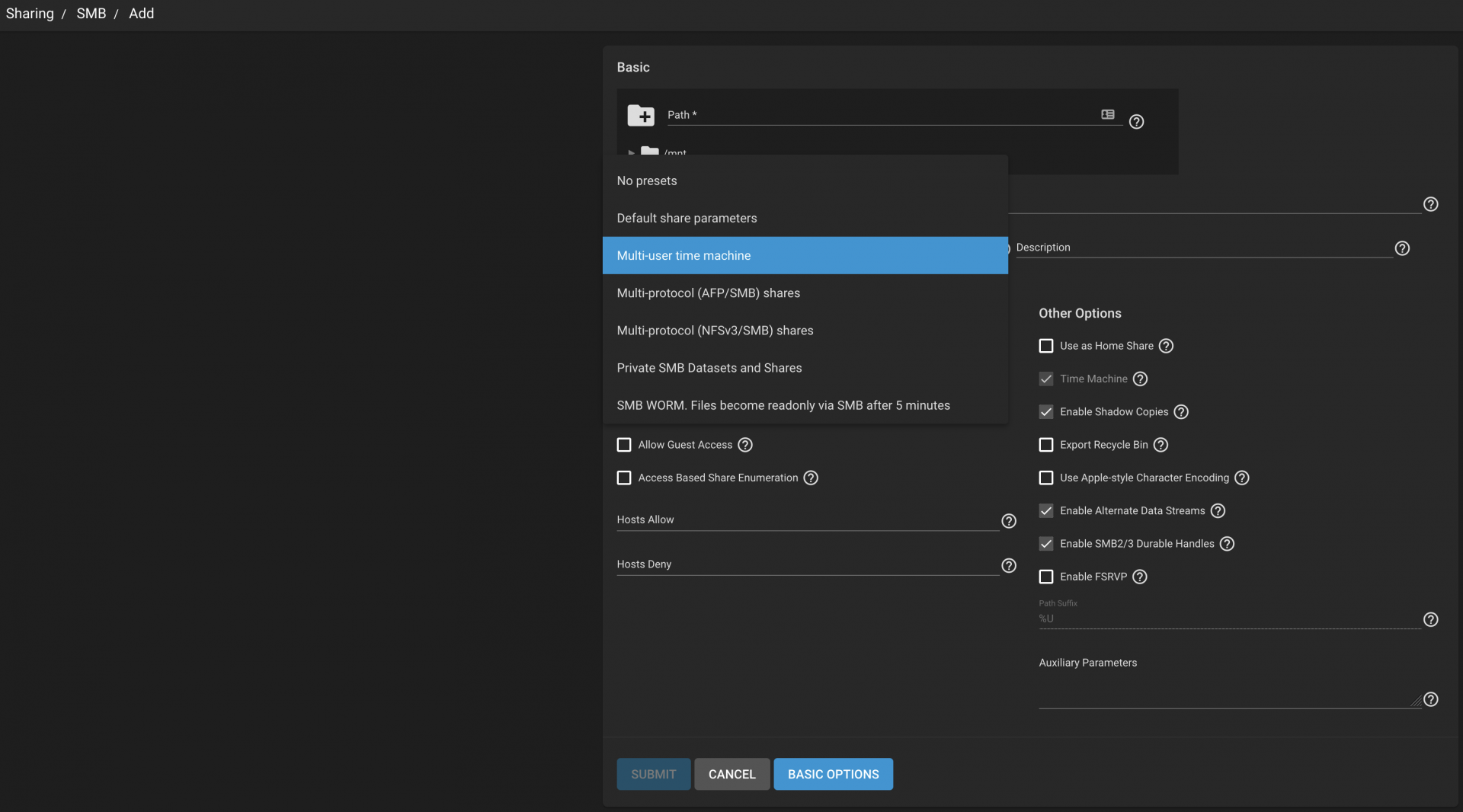Show help for Hosts Allow
This screenshot has width=1463, height=812.
[x=1009, y=521]
